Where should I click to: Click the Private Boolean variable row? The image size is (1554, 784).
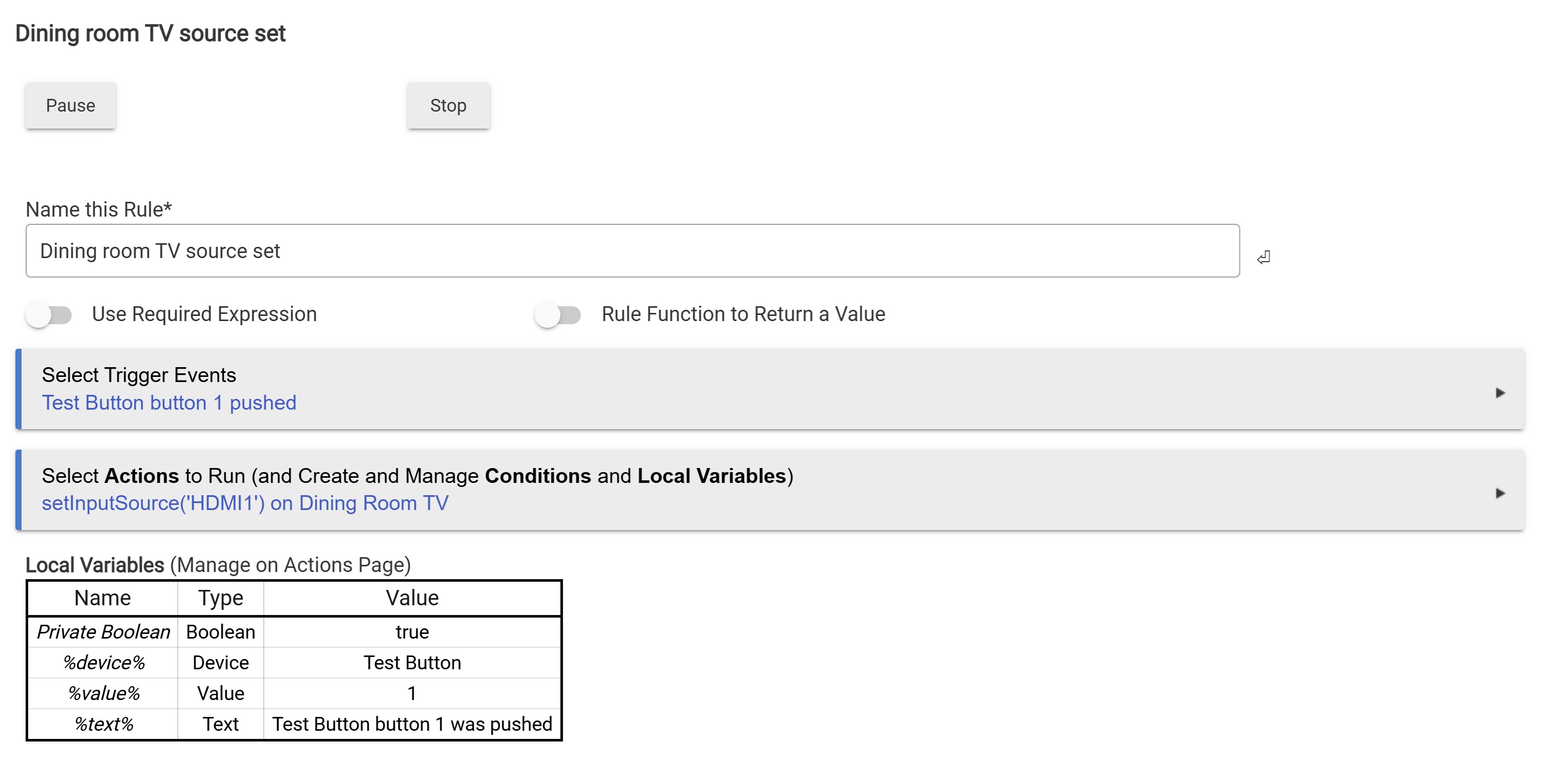[x=103, y=632]
